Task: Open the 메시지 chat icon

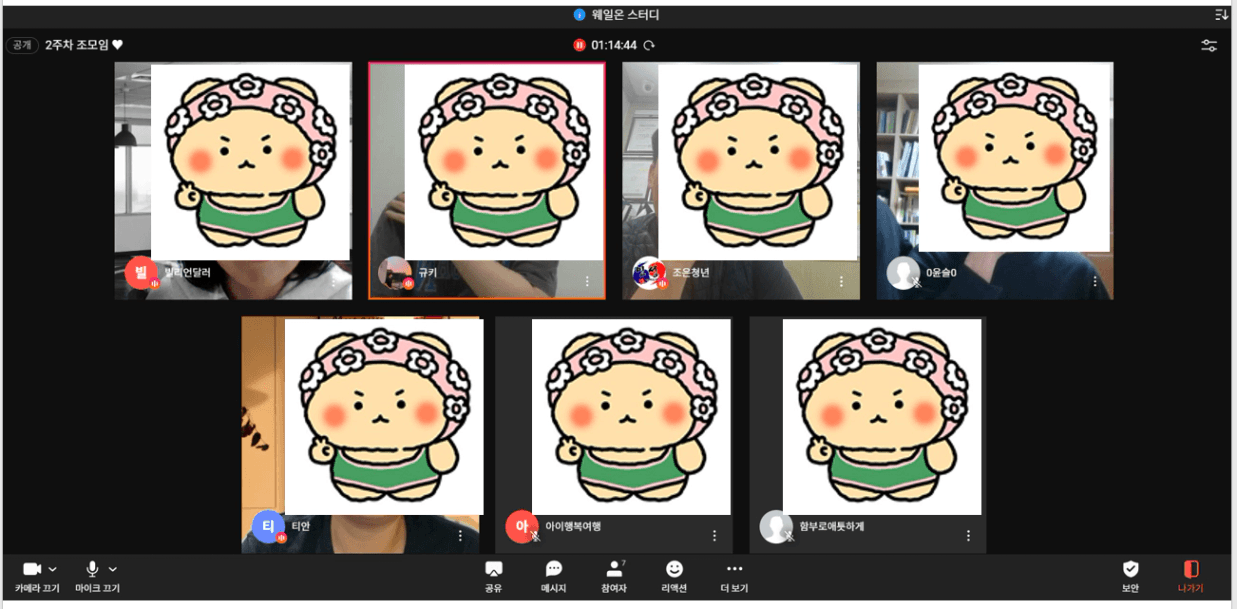Action: [x=554, y=569]
